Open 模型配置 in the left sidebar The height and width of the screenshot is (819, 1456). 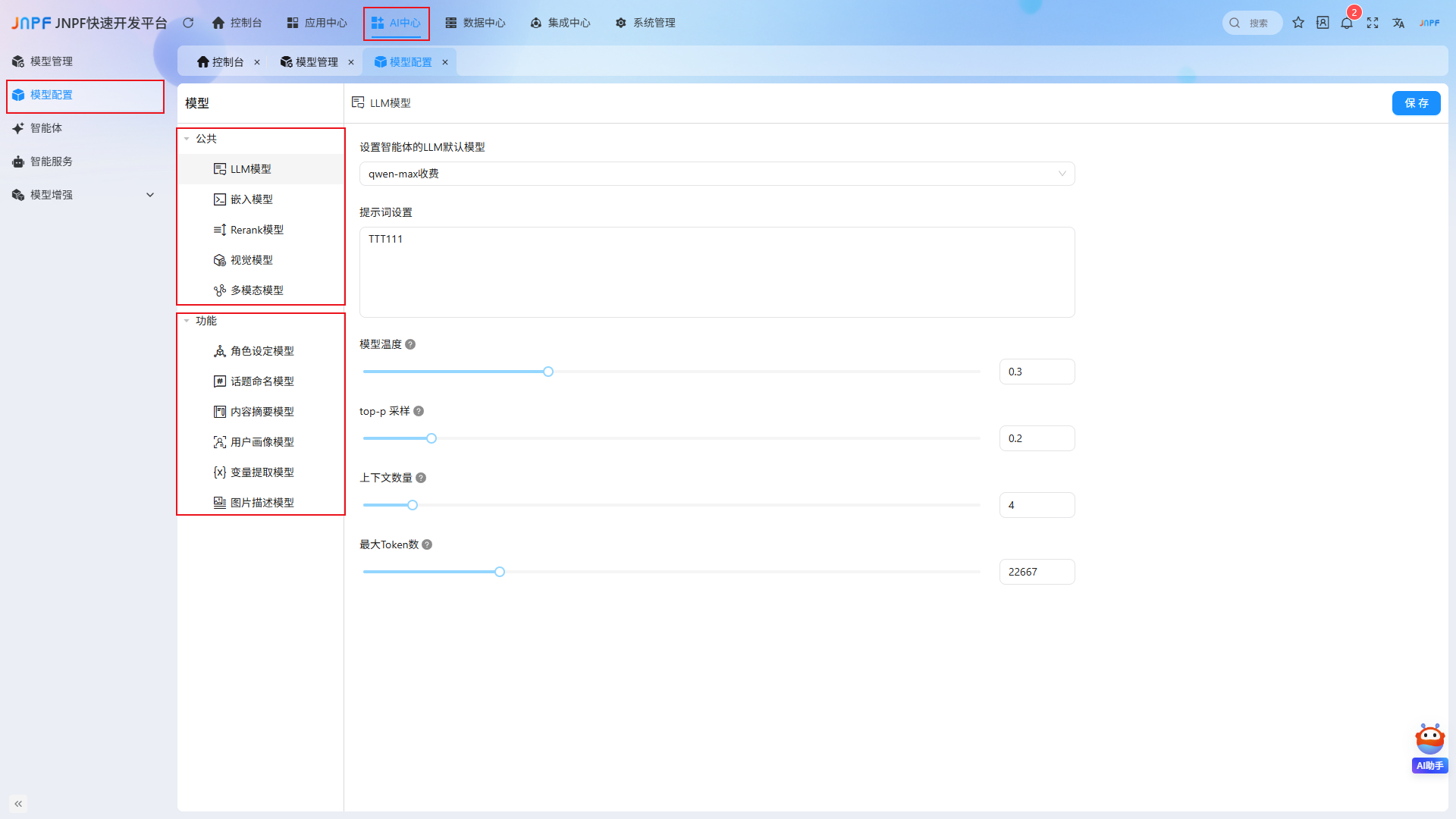[x=85, y=95]
